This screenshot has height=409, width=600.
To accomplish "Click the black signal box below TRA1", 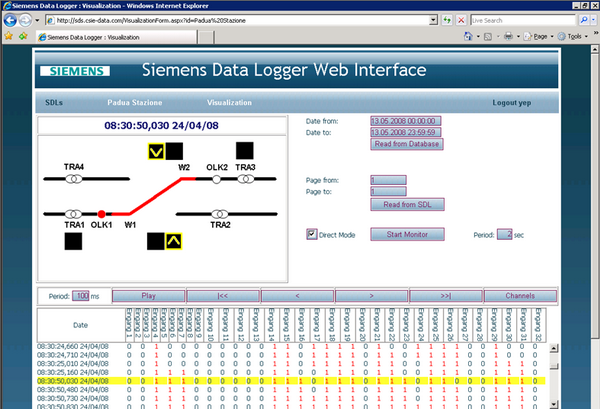I will pos(73,241).
